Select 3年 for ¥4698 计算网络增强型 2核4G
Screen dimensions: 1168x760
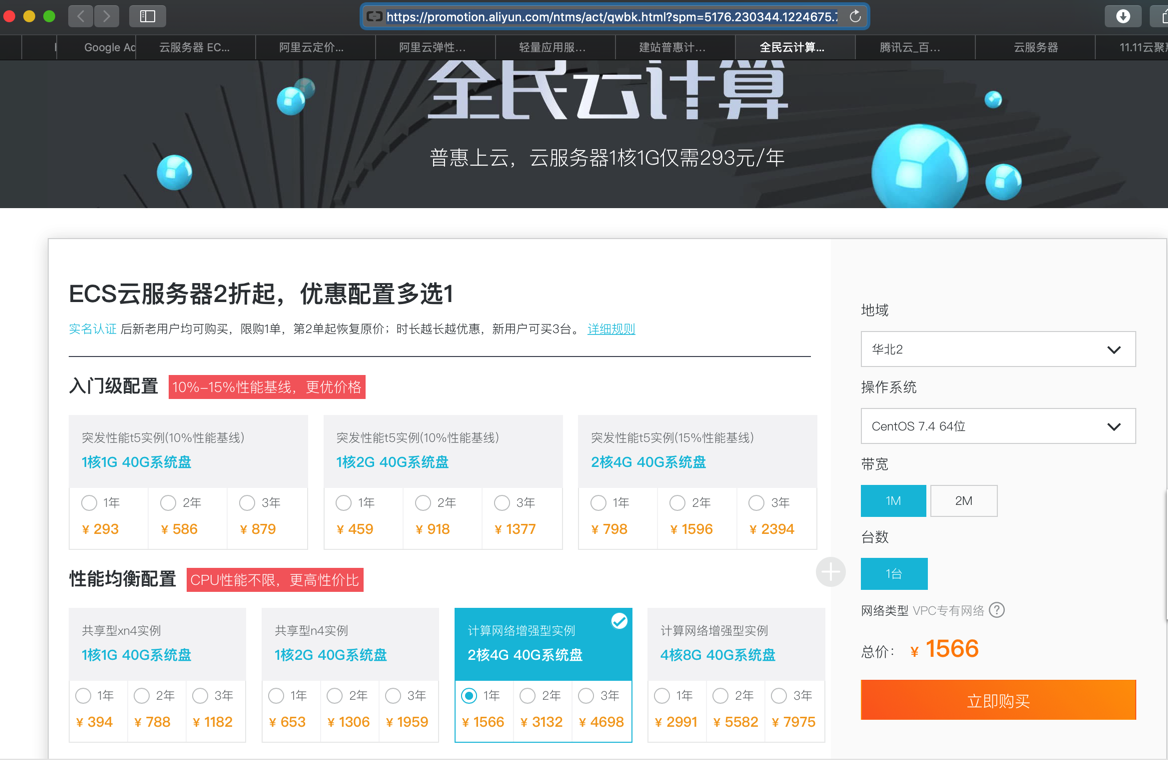tap(586, 695)
